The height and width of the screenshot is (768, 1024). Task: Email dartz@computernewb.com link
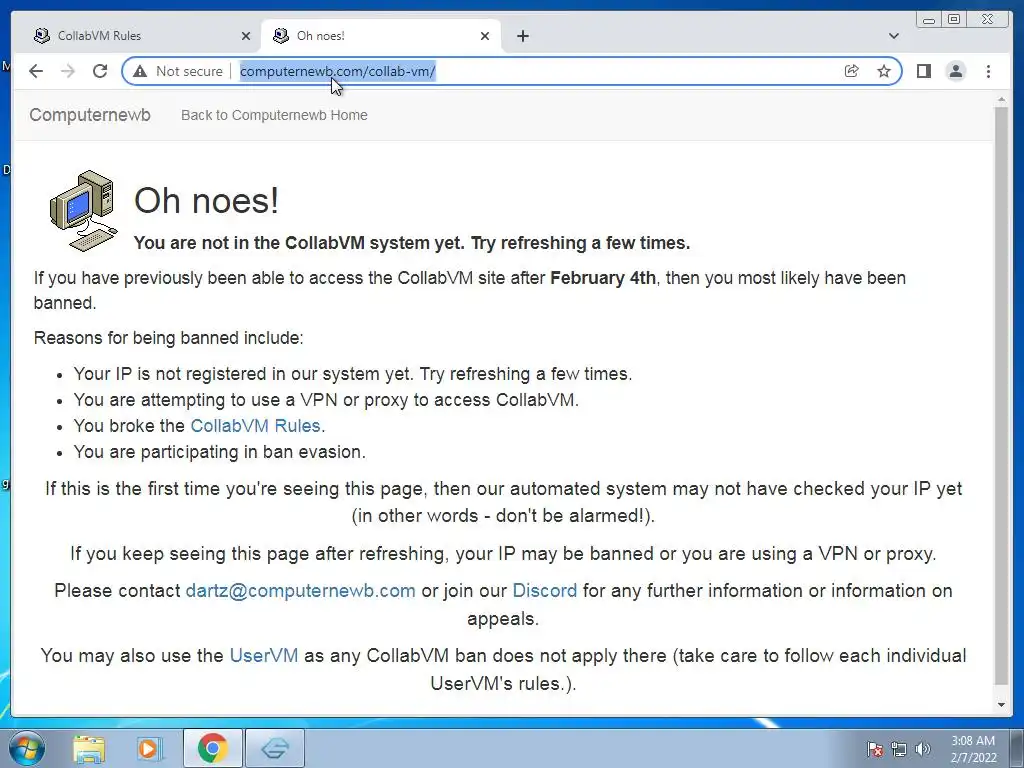tap(300, 590)
